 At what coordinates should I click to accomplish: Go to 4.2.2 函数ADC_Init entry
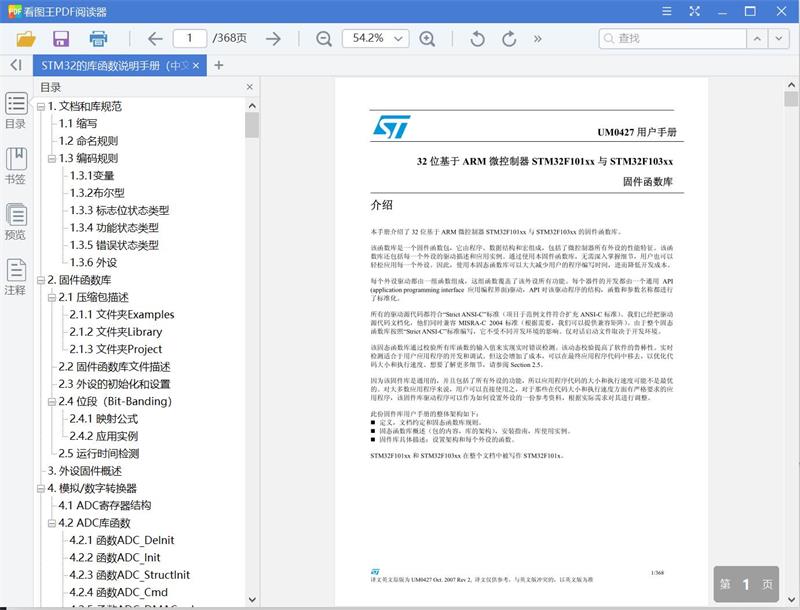[x=115, y=557]
